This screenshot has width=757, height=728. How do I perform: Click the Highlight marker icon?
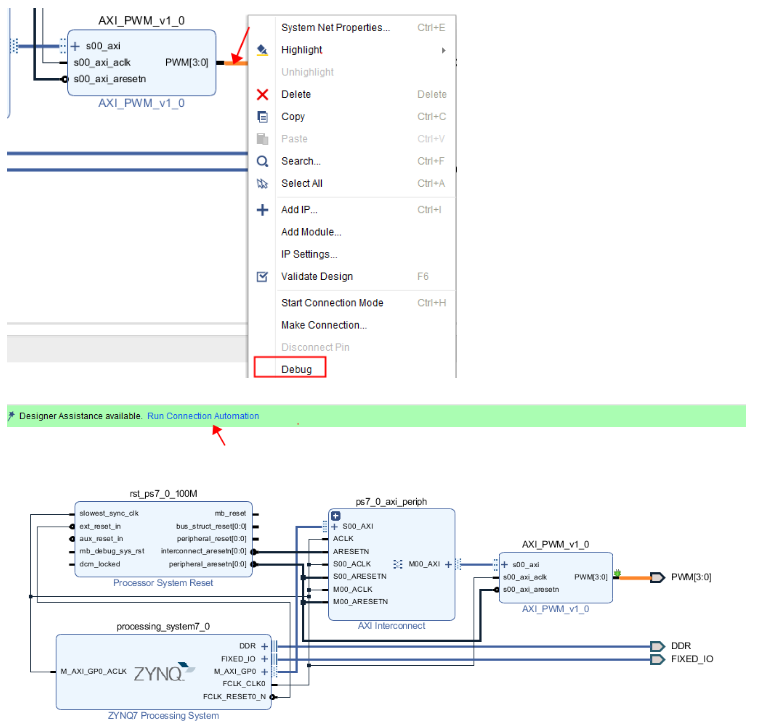tap(263, 50)
